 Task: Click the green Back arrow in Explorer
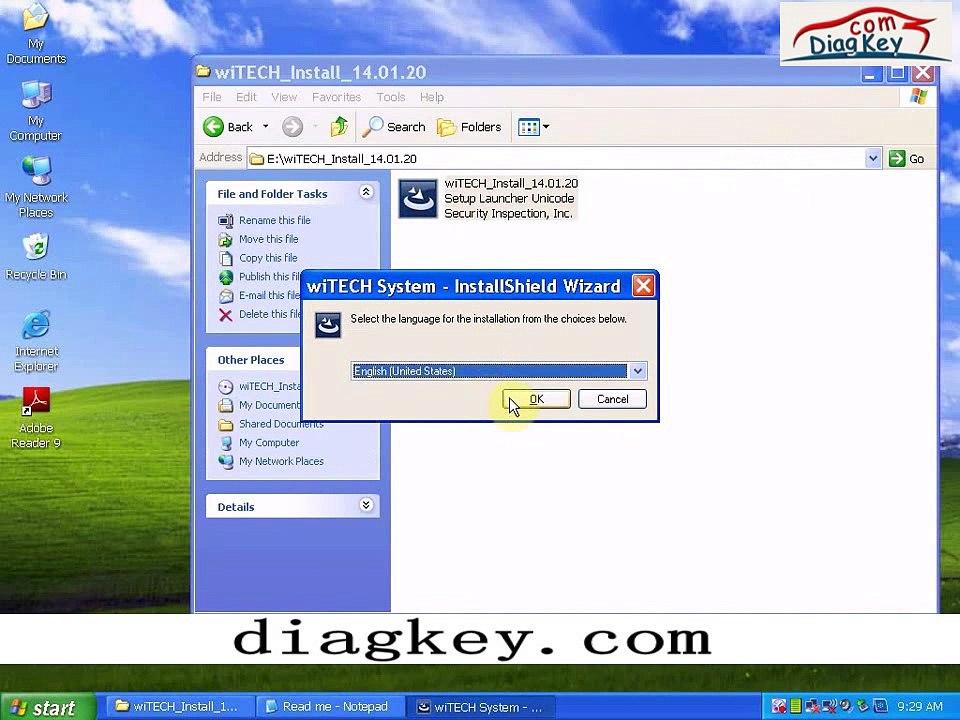click(x=214, y=127)
